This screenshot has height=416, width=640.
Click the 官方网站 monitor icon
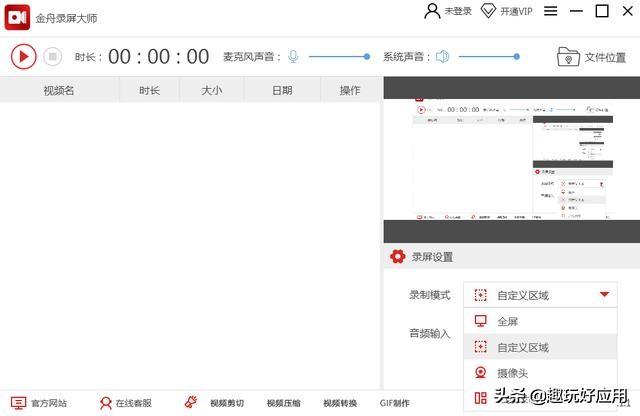tap(18, 403)
